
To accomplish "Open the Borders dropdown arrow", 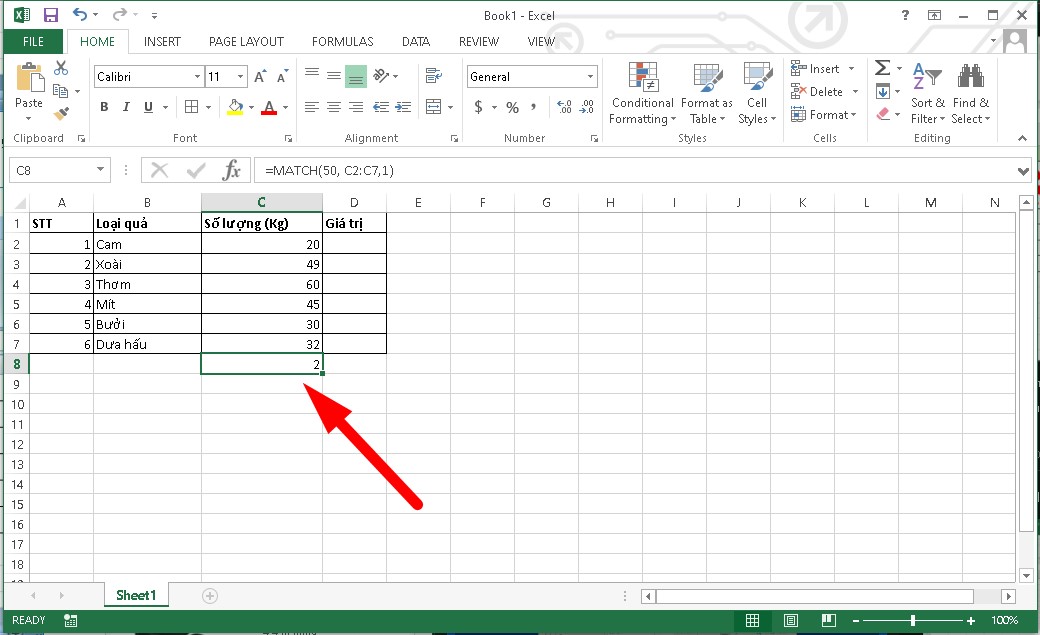I will pyautogui.click(x=208, y=107).
